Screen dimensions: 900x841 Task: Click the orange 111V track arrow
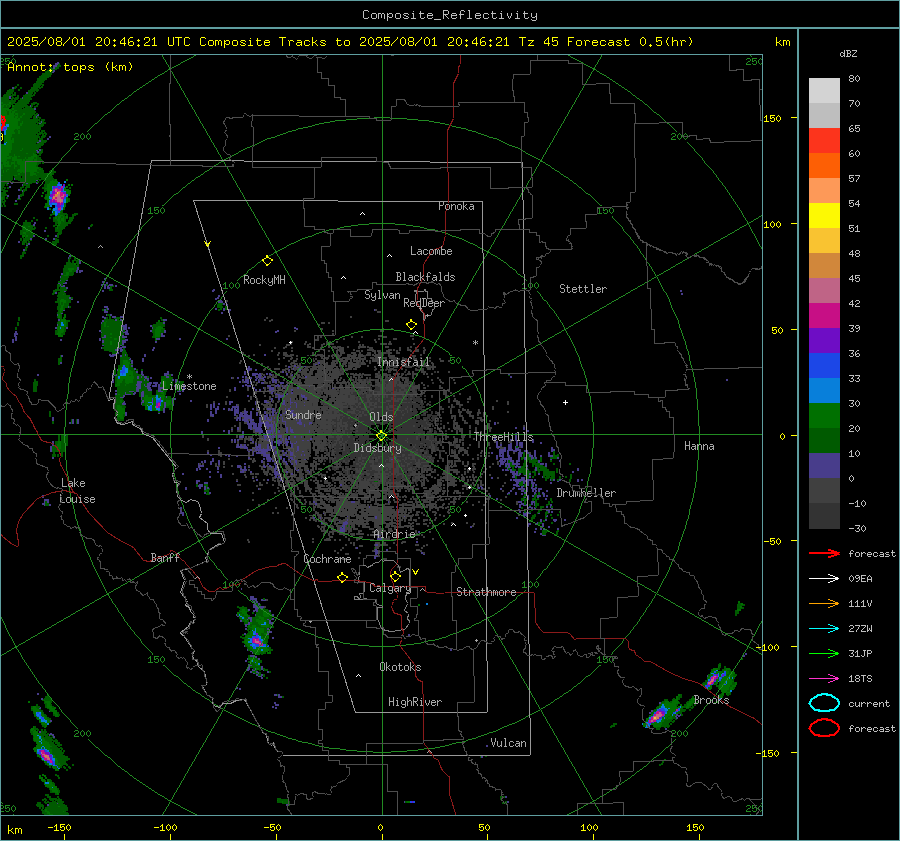click(x=824, y=603)
